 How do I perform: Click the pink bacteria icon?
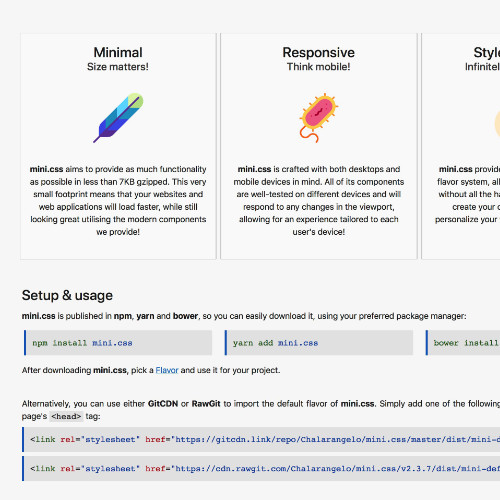tap(319, 118)
